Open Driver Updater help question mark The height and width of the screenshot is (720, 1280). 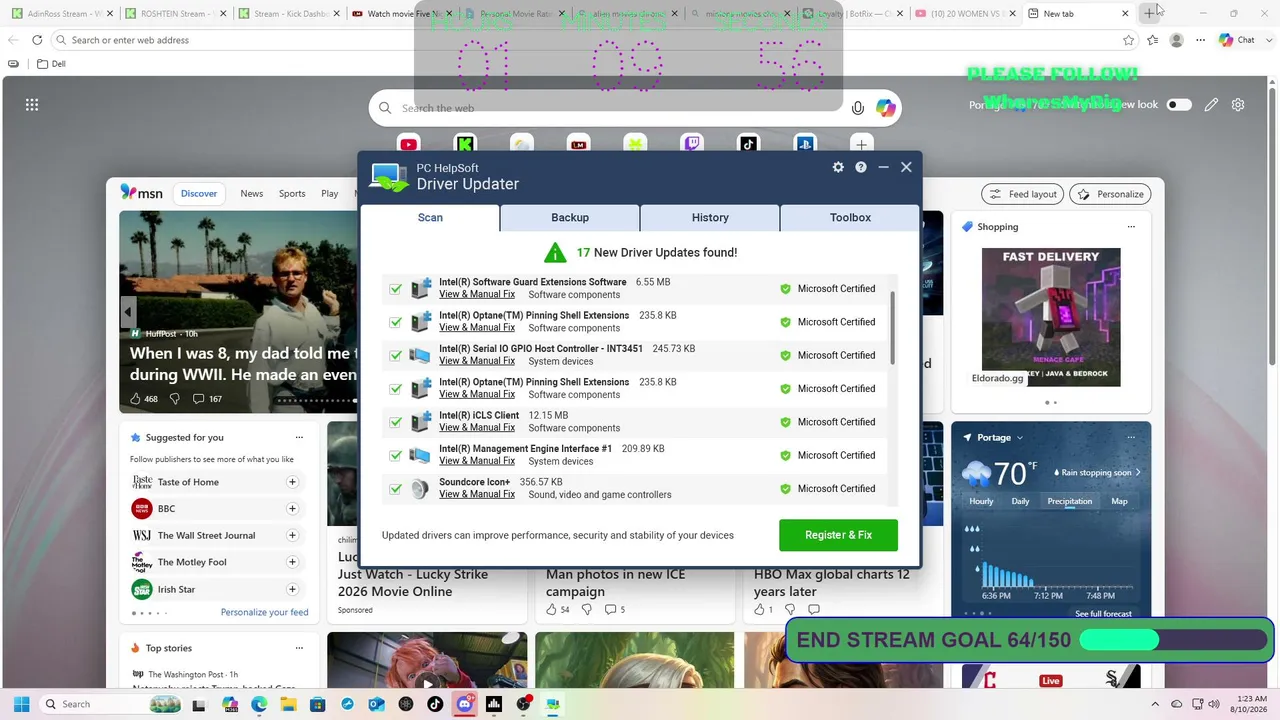click(861, 167)
